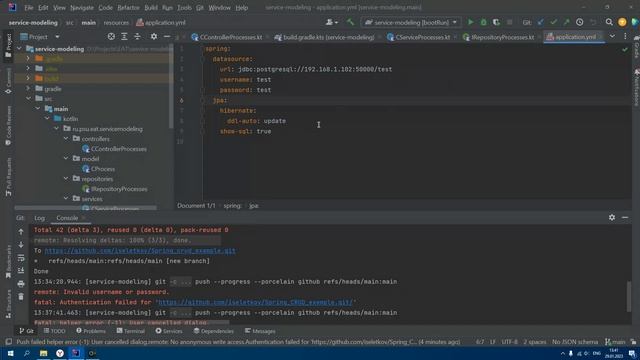Open Project panel settings gear
The height and width of the screenshot is (360, 640).
pos(153,37)
